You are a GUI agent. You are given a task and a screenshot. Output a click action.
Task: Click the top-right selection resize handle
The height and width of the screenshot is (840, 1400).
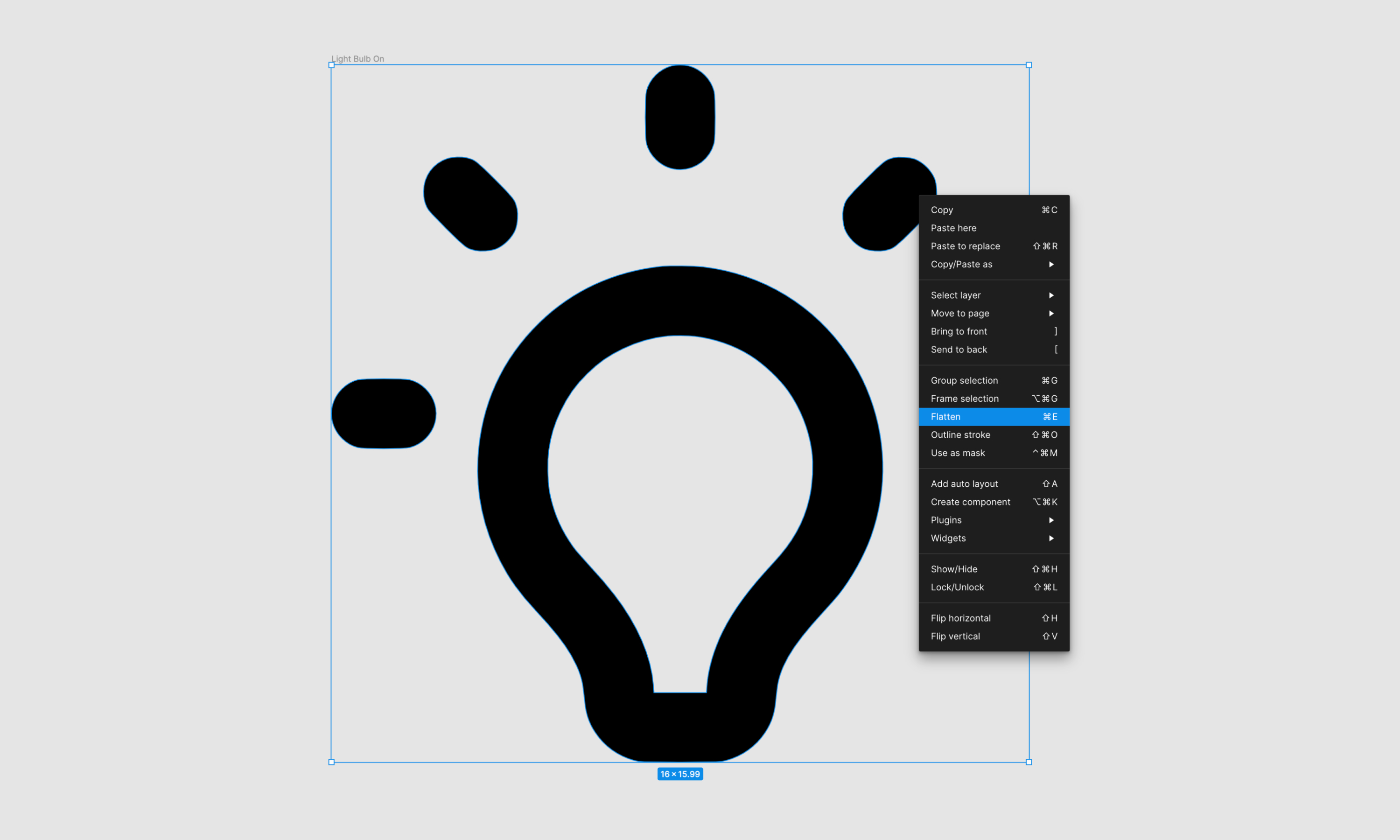1029,65
